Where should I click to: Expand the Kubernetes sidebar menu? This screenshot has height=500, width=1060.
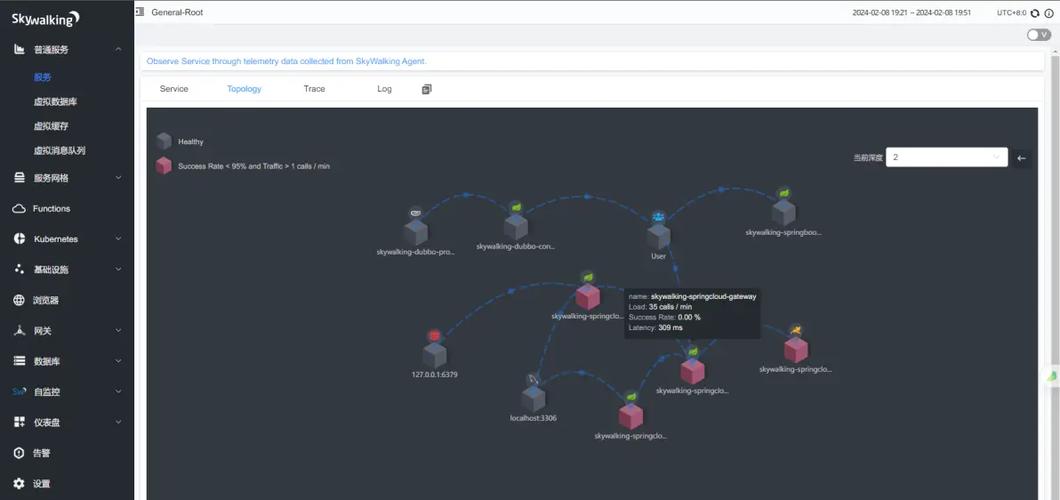67,239
